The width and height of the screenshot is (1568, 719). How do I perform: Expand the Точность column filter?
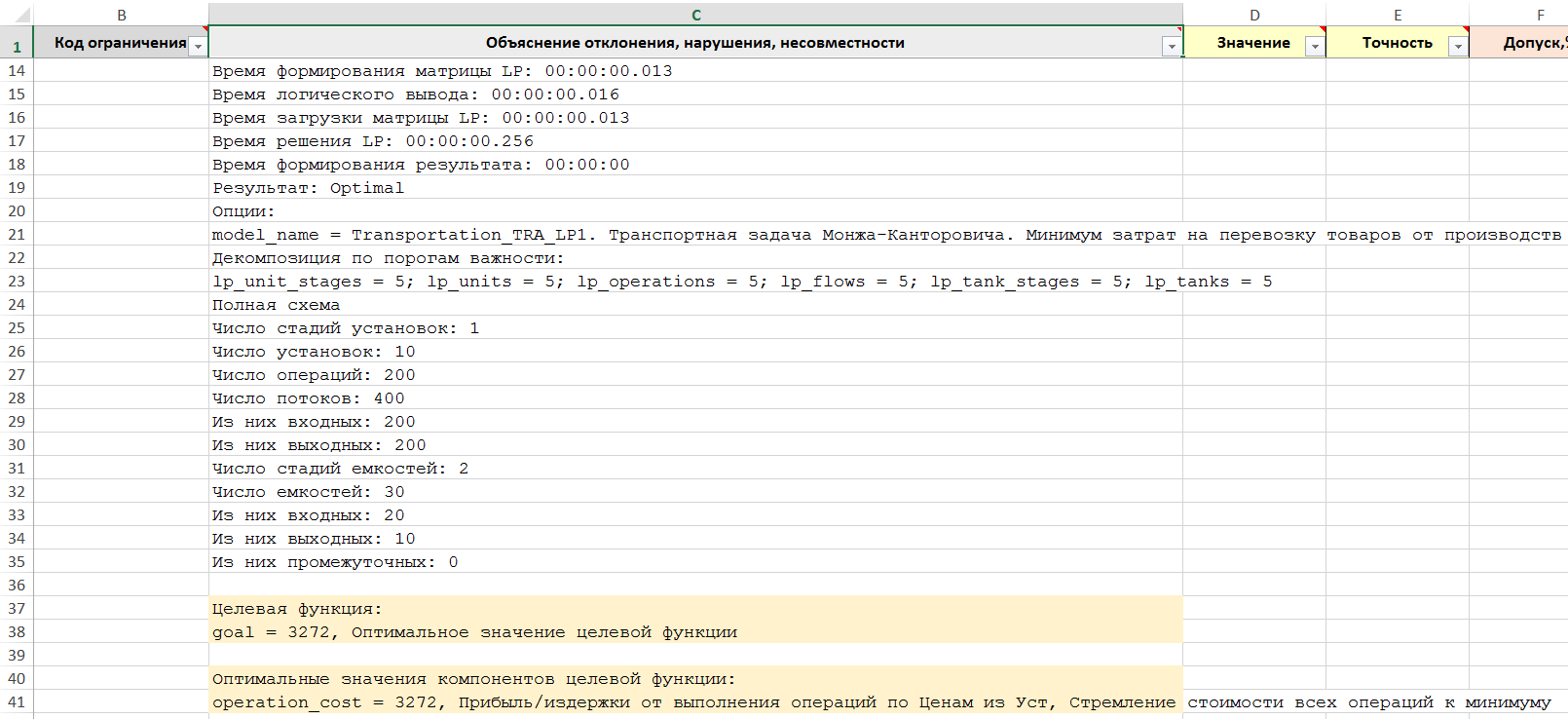coord(1457,47)
